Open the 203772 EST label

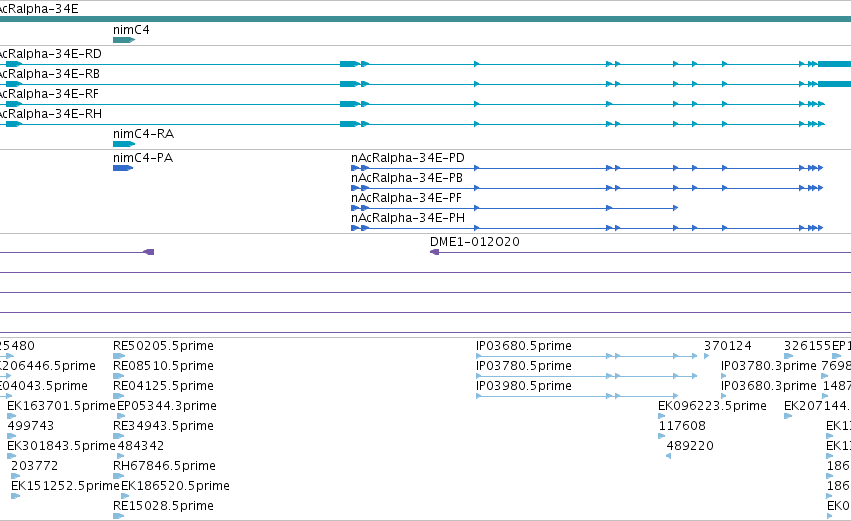[35, 466]
